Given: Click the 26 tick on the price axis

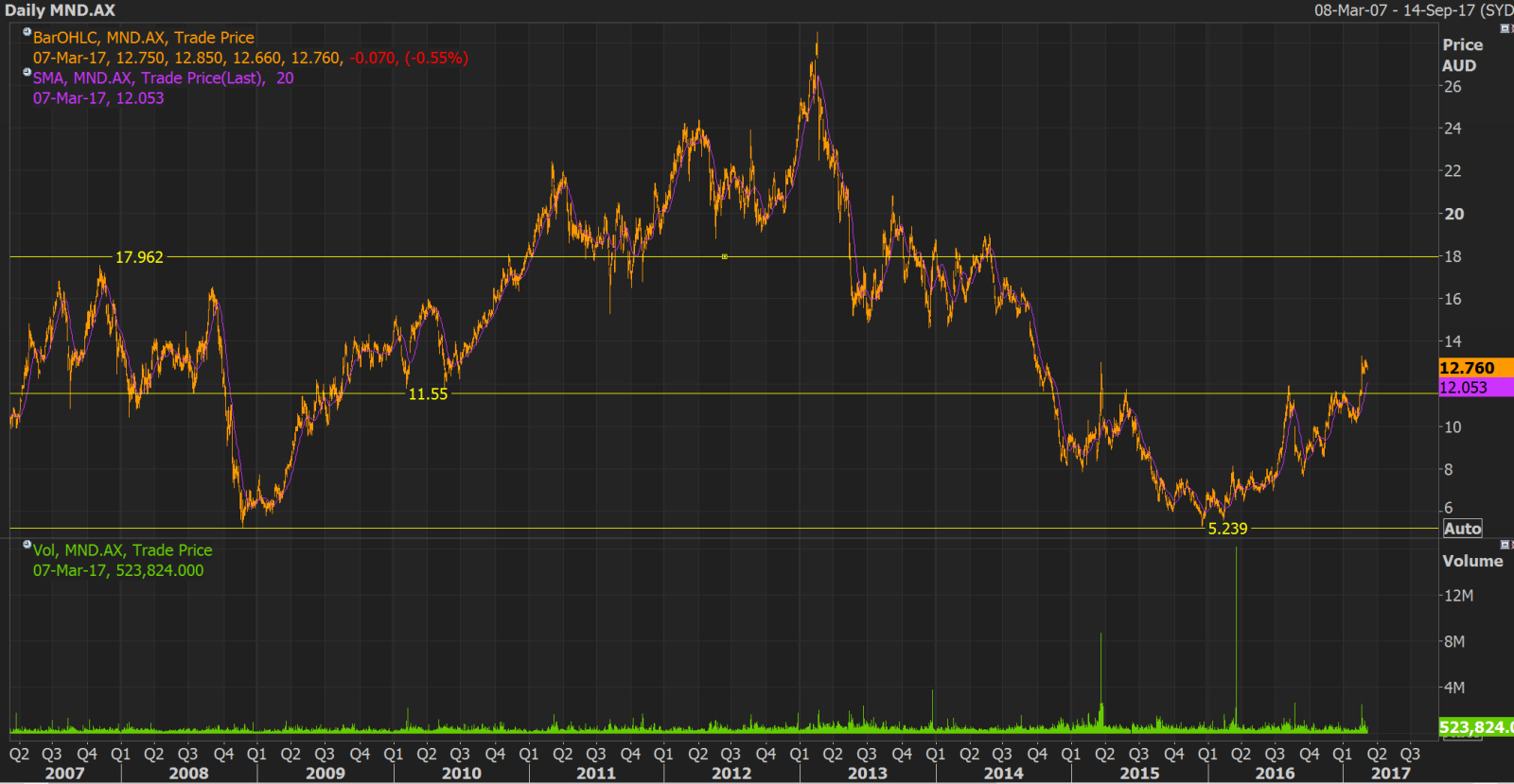Looking at the screenshot, I should pos(1452,87).
